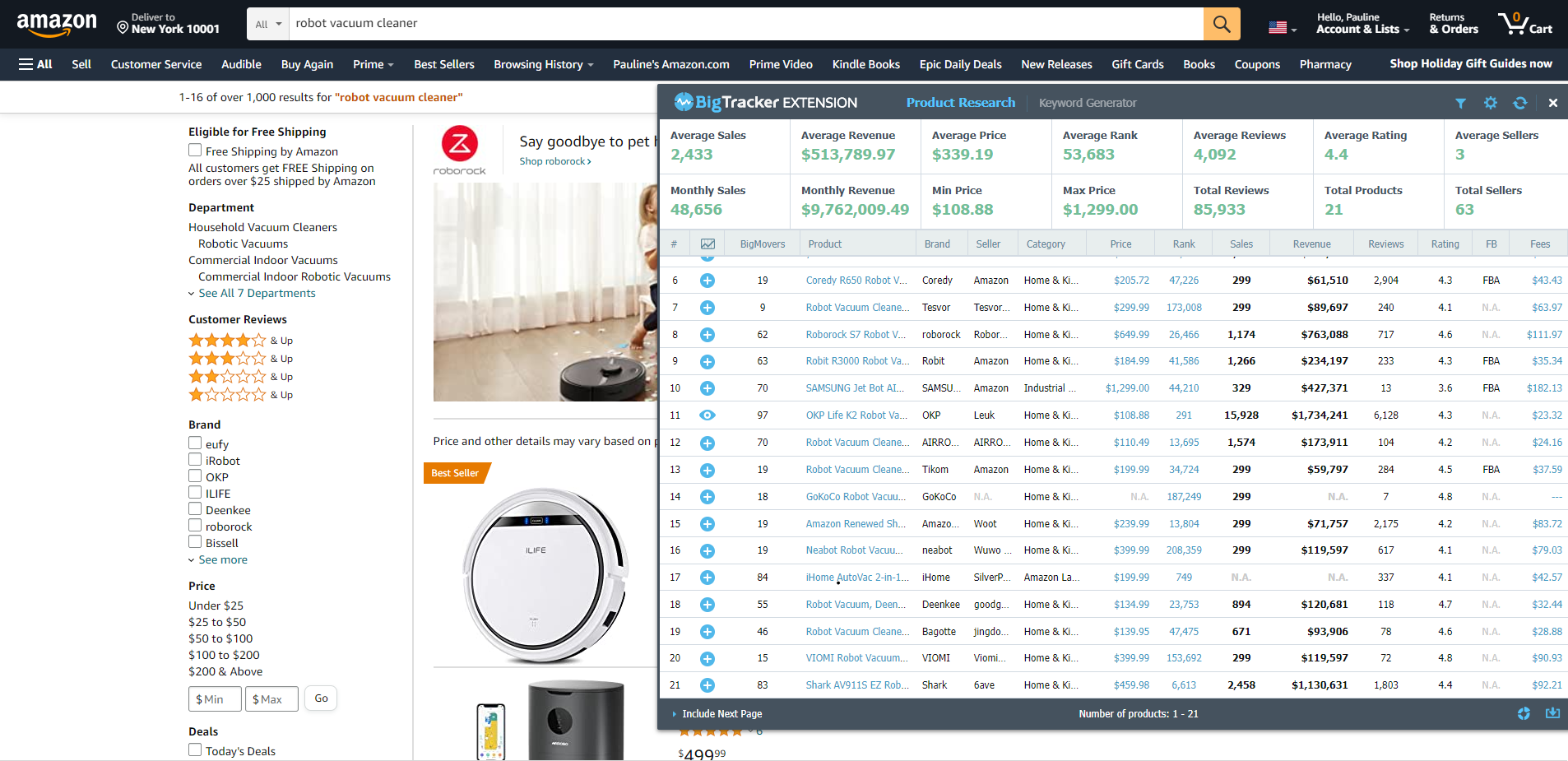Click the orange search magnifier button

1222,24
